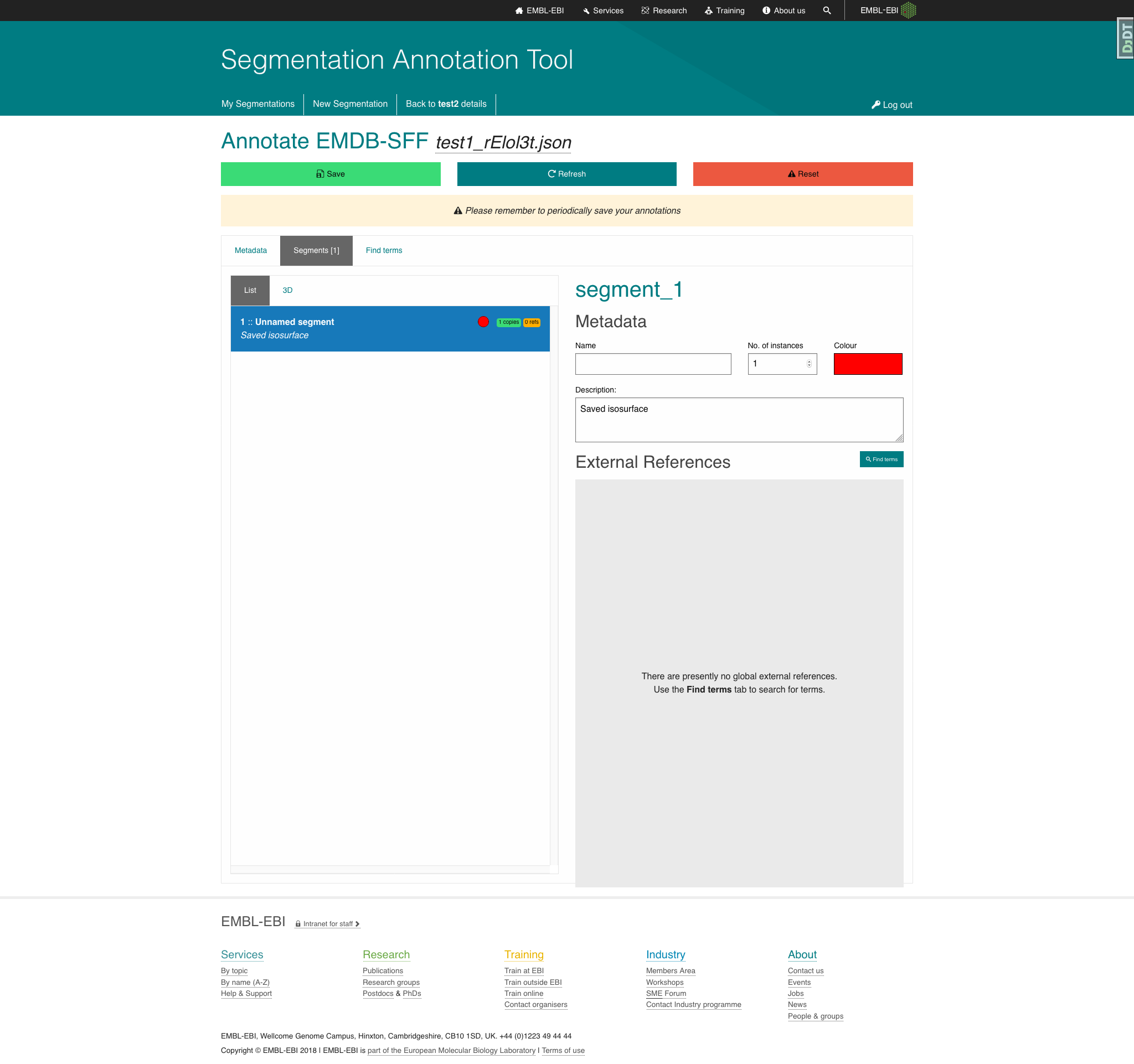Open the Metadata tab

click(x=250, y=250)
